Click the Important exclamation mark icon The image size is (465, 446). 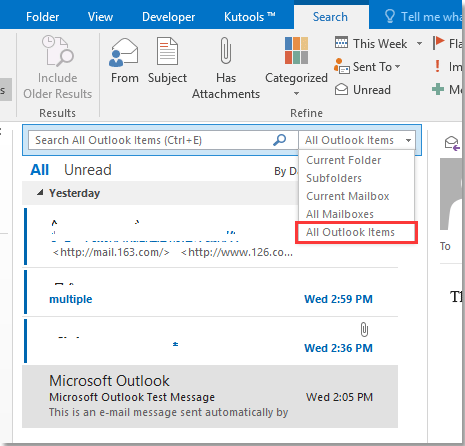pos(438,66)
